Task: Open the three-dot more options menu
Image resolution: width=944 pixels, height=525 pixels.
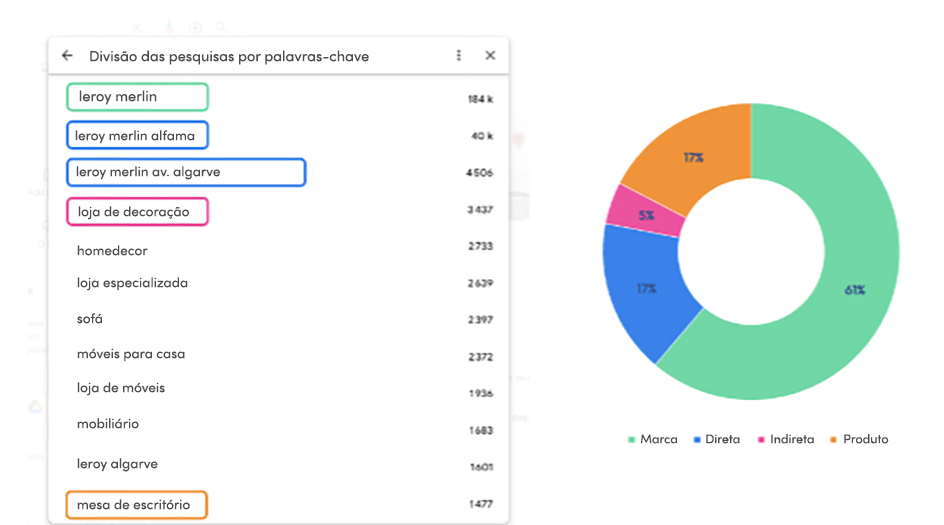Action: click(459, 55)
